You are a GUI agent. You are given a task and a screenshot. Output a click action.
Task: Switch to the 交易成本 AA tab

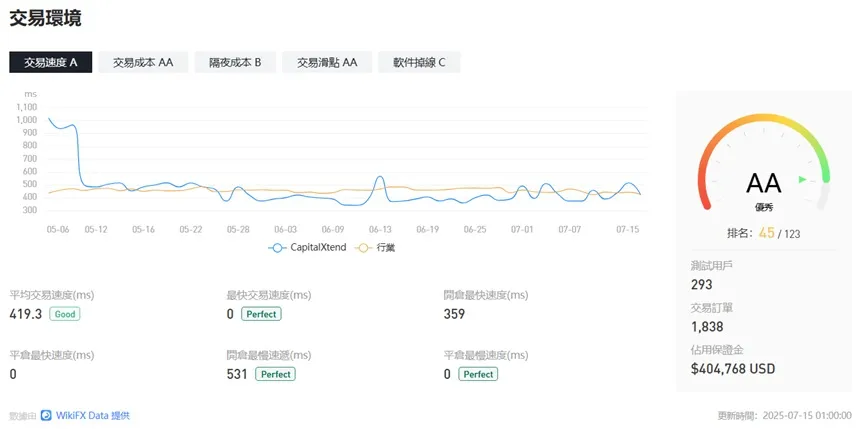[143, 62]
